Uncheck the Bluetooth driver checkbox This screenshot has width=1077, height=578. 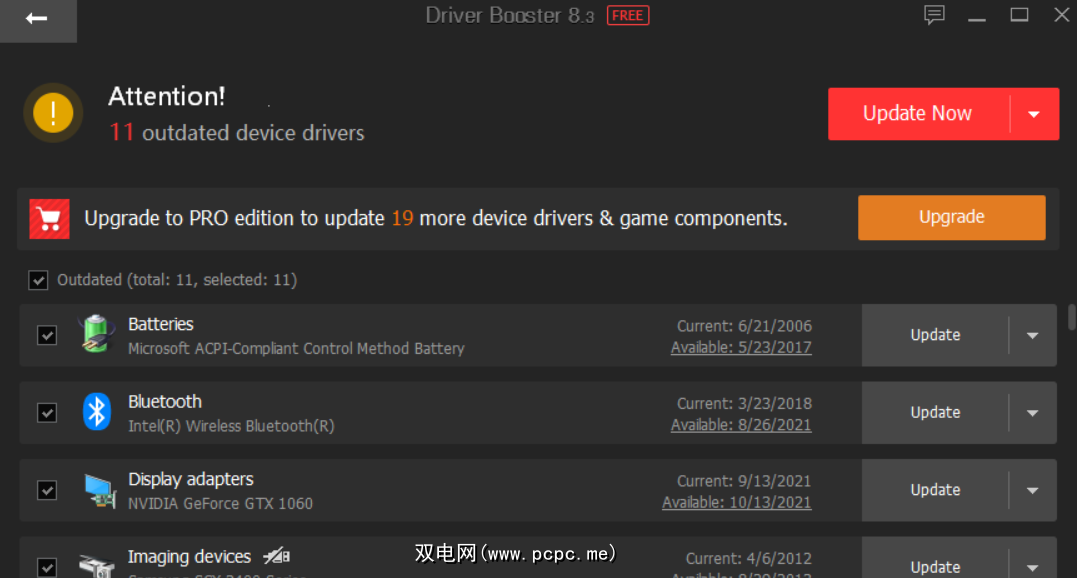click(x=47, y=413)
